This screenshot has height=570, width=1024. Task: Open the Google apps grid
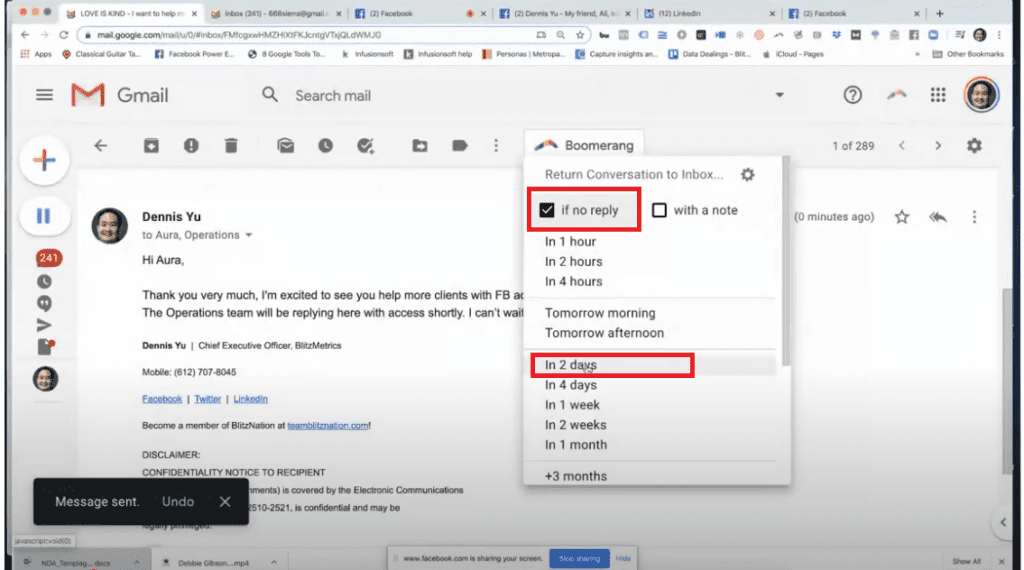(x=938, y=95)
